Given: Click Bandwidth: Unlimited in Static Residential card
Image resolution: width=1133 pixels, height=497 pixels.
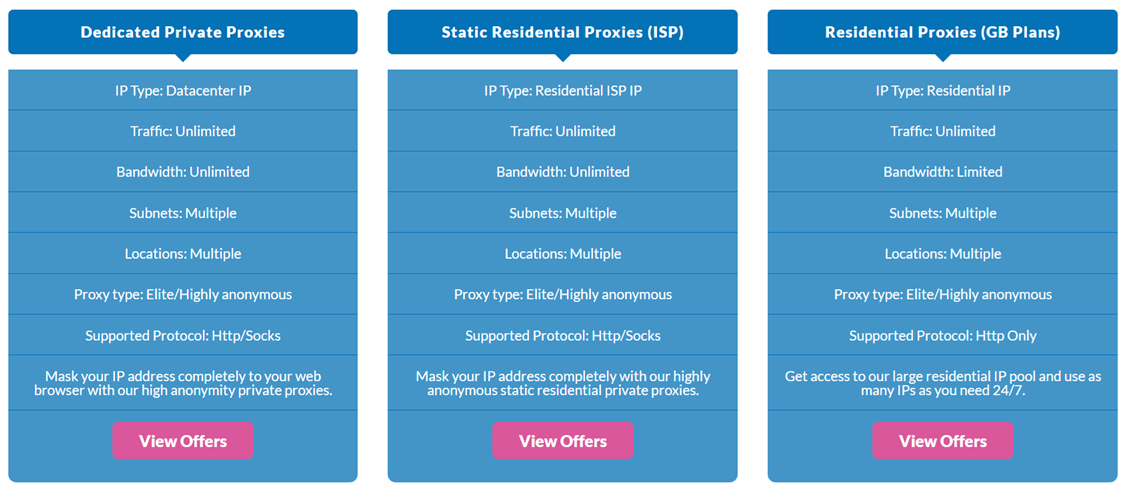Looking at the screenshot, I should pyautogui.click(x=563, y=172).
